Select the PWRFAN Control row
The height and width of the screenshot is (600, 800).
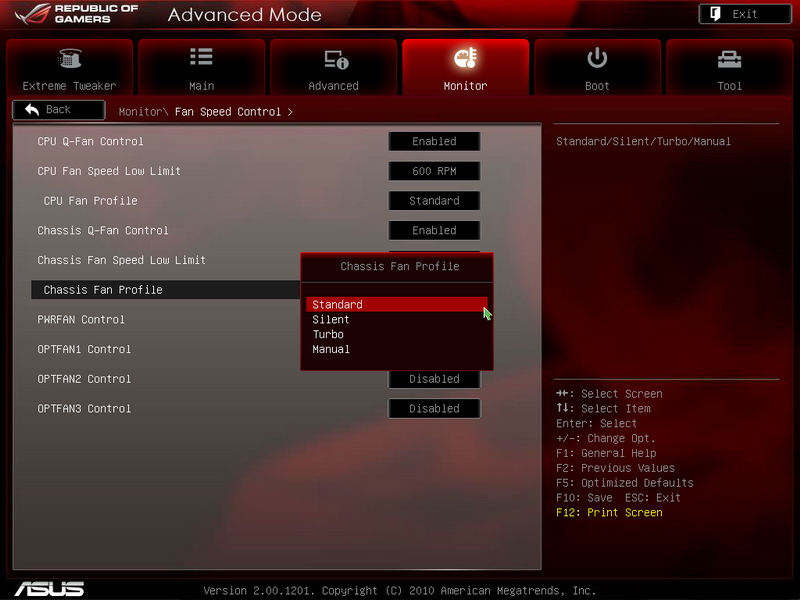click(x=81, y=319)
